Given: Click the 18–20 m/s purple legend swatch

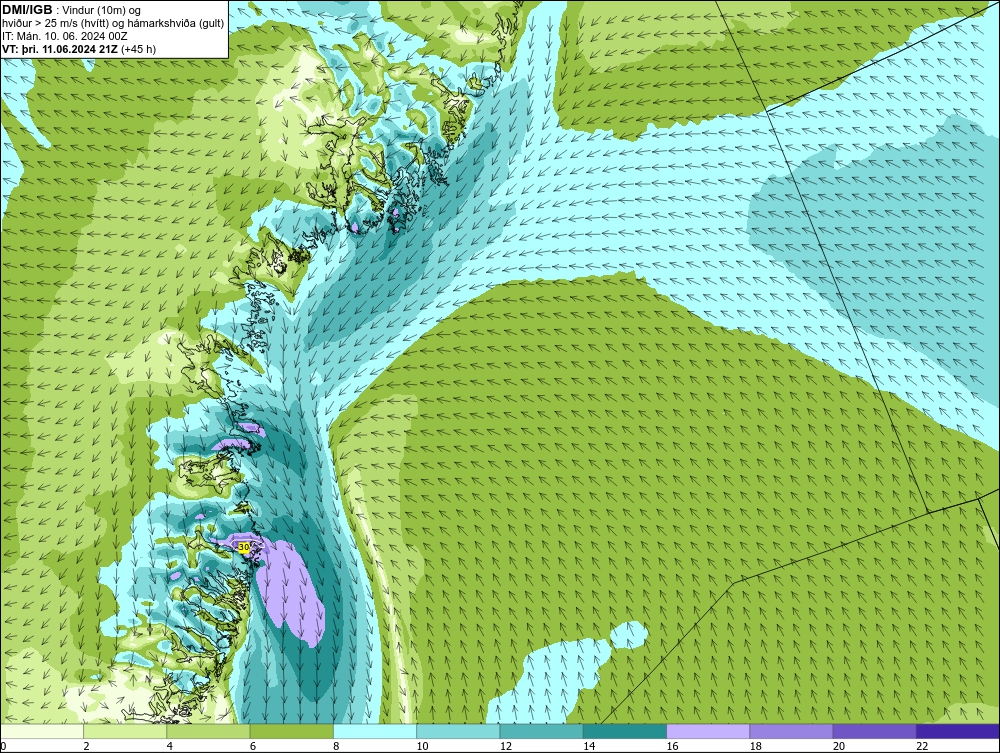Looking at the screenshot, I should click(x=791, y=731).
